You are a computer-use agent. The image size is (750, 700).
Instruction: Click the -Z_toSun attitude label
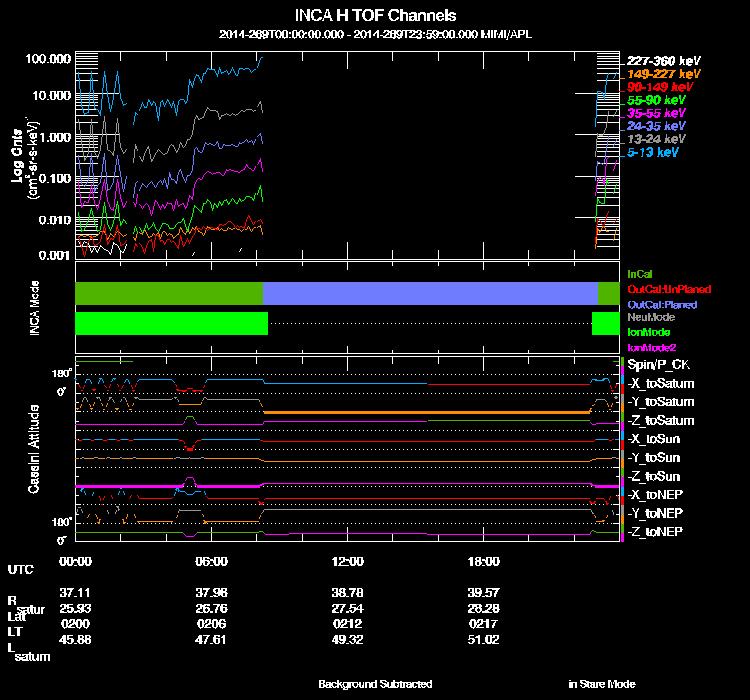(653, 476)
